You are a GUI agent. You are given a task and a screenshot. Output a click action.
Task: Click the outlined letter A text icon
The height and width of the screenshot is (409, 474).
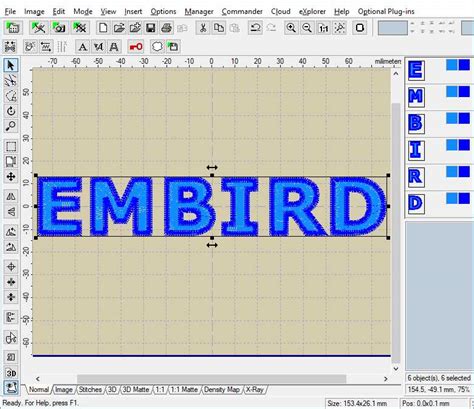(x=114, y=47)
